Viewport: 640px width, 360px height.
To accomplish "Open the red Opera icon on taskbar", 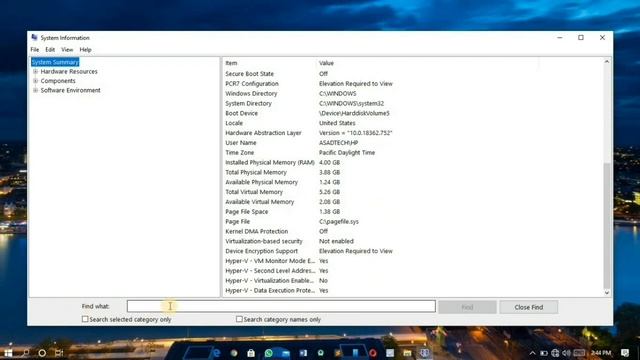I will [373, 353].
